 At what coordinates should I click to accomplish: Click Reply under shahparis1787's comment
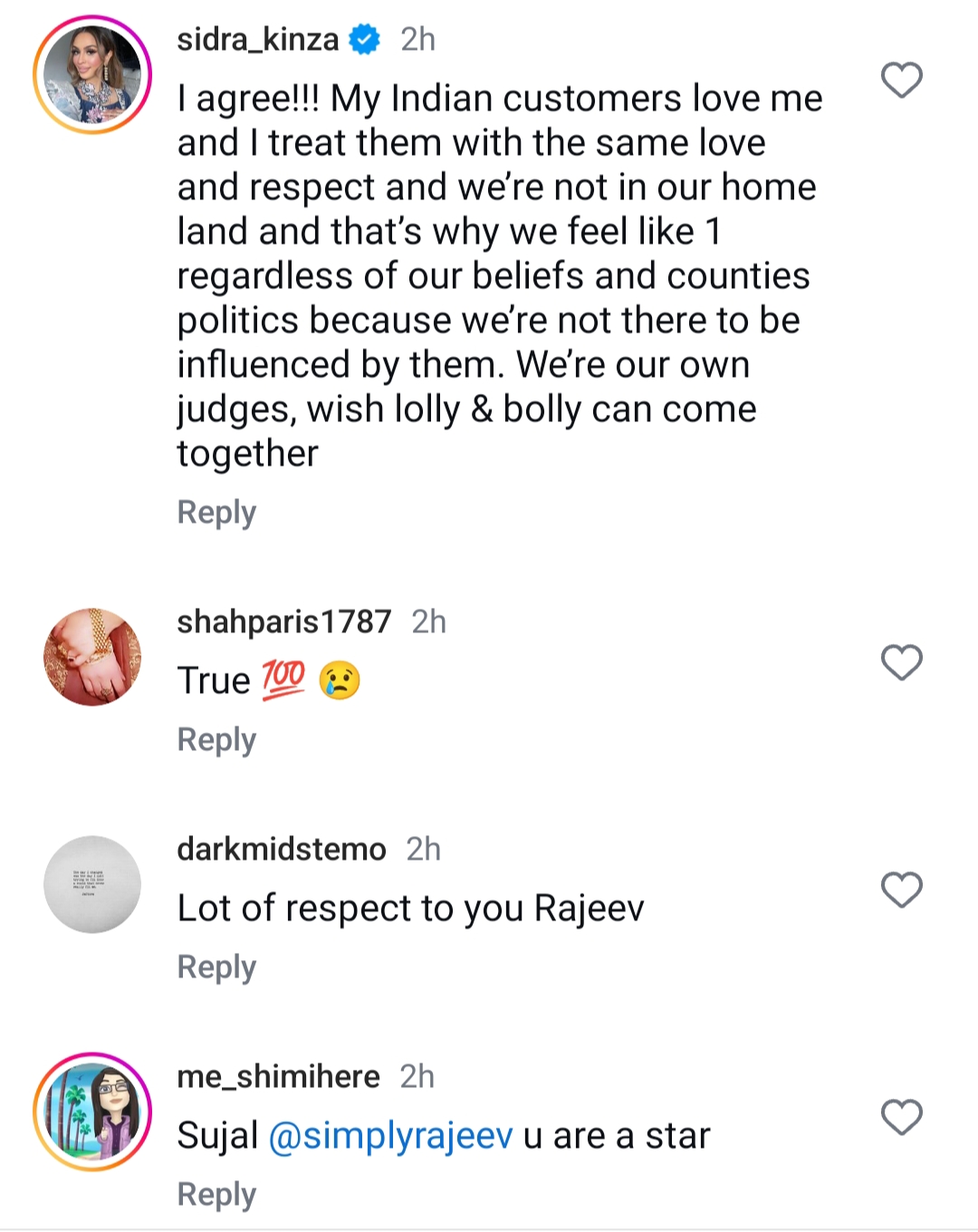click(x=216, y=739)
